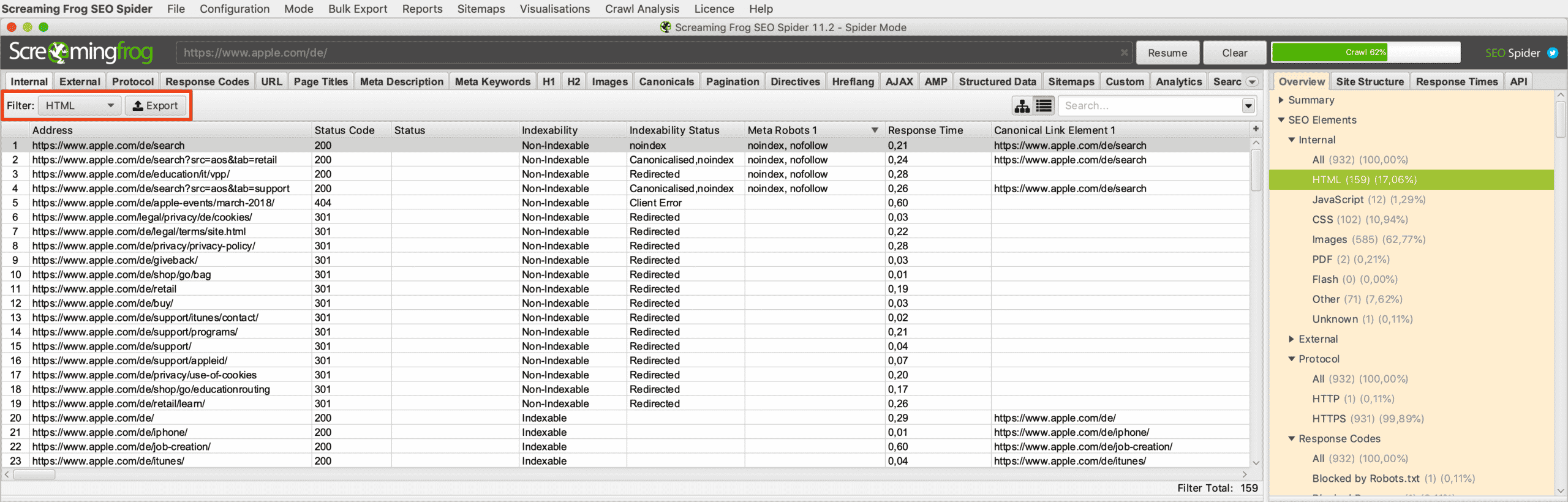This screenshot has width=1568, height=502.
Task: Open the File menu
Action: 176,9
